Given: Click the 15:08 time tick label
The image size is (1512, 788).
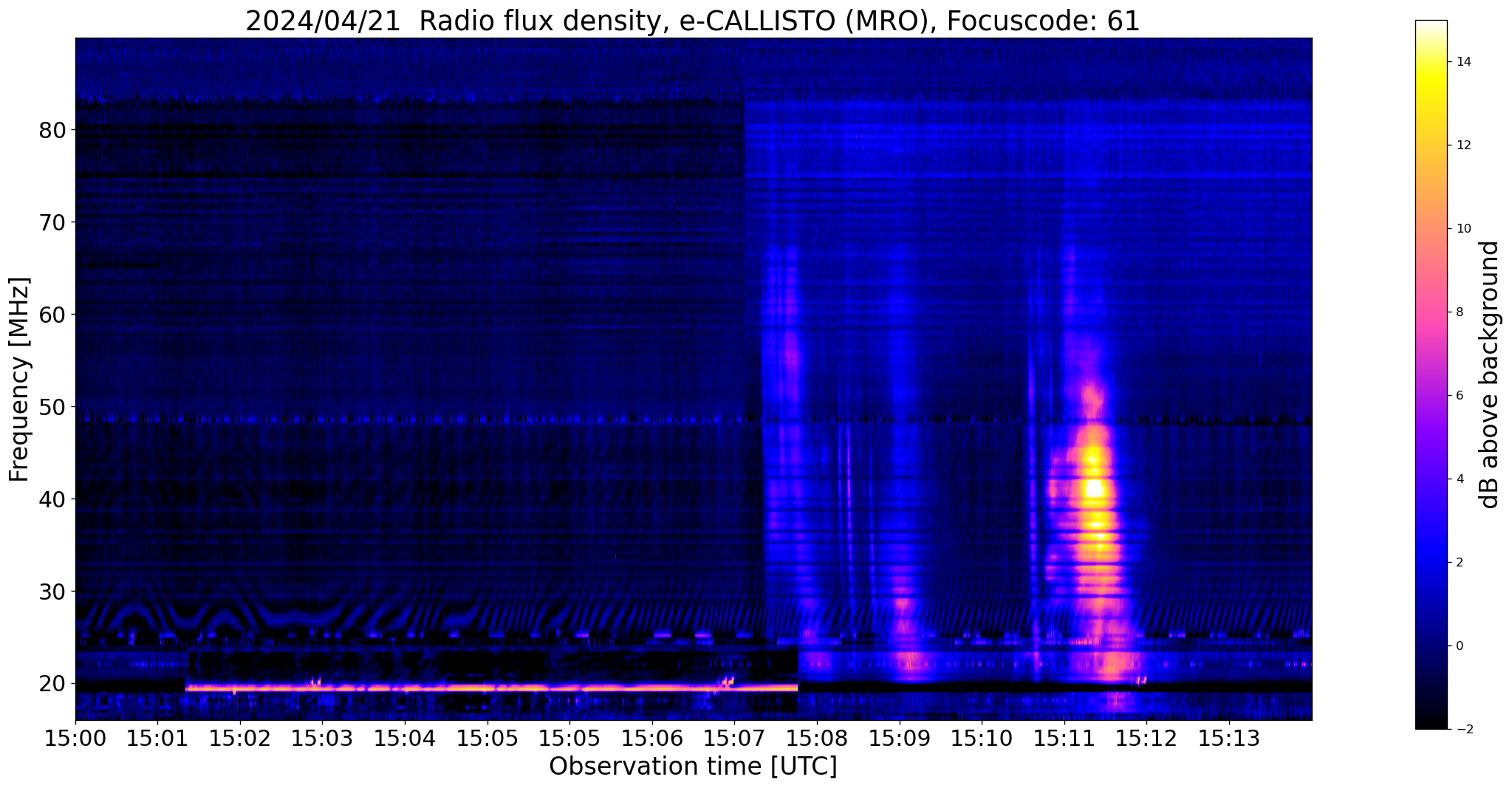Looking at the screenshot, I should click(817, 739).
